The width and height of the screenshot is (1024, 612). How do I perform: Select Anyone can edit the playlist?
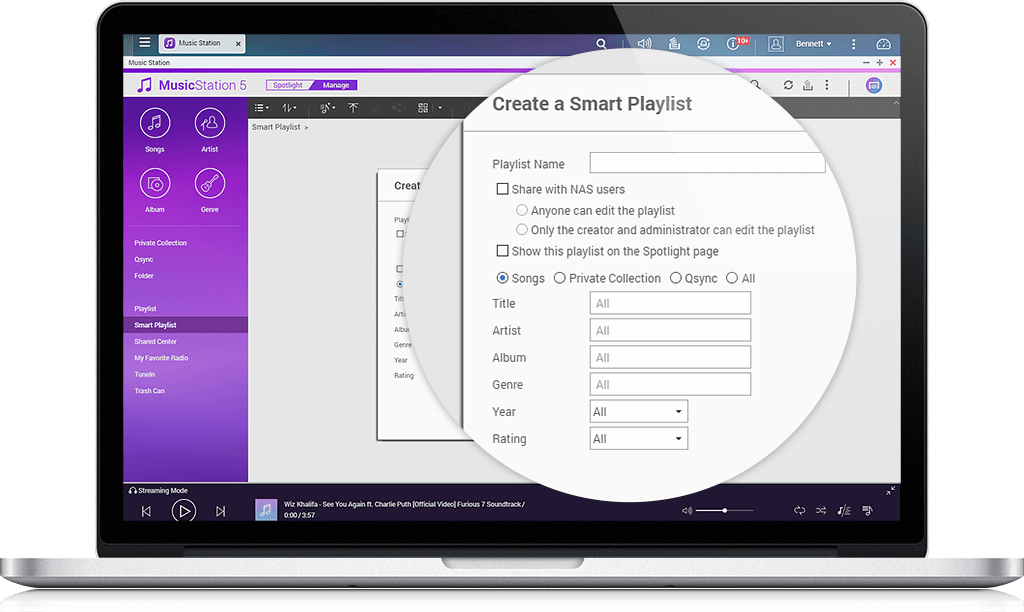tap(522, 210)
